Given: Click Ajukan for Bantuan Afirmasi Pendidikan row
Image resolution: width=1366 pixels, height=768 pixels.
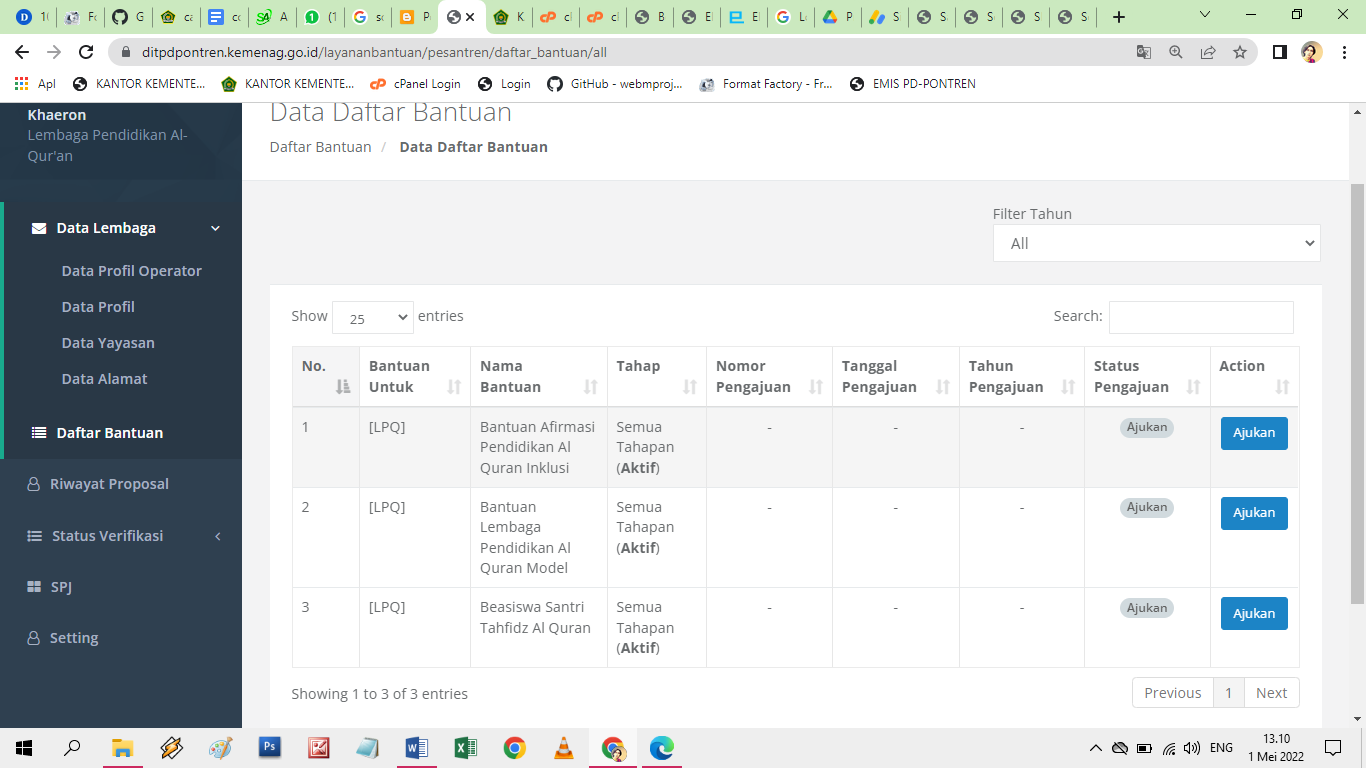Looking at the screenshot, I should (1254, 433).
